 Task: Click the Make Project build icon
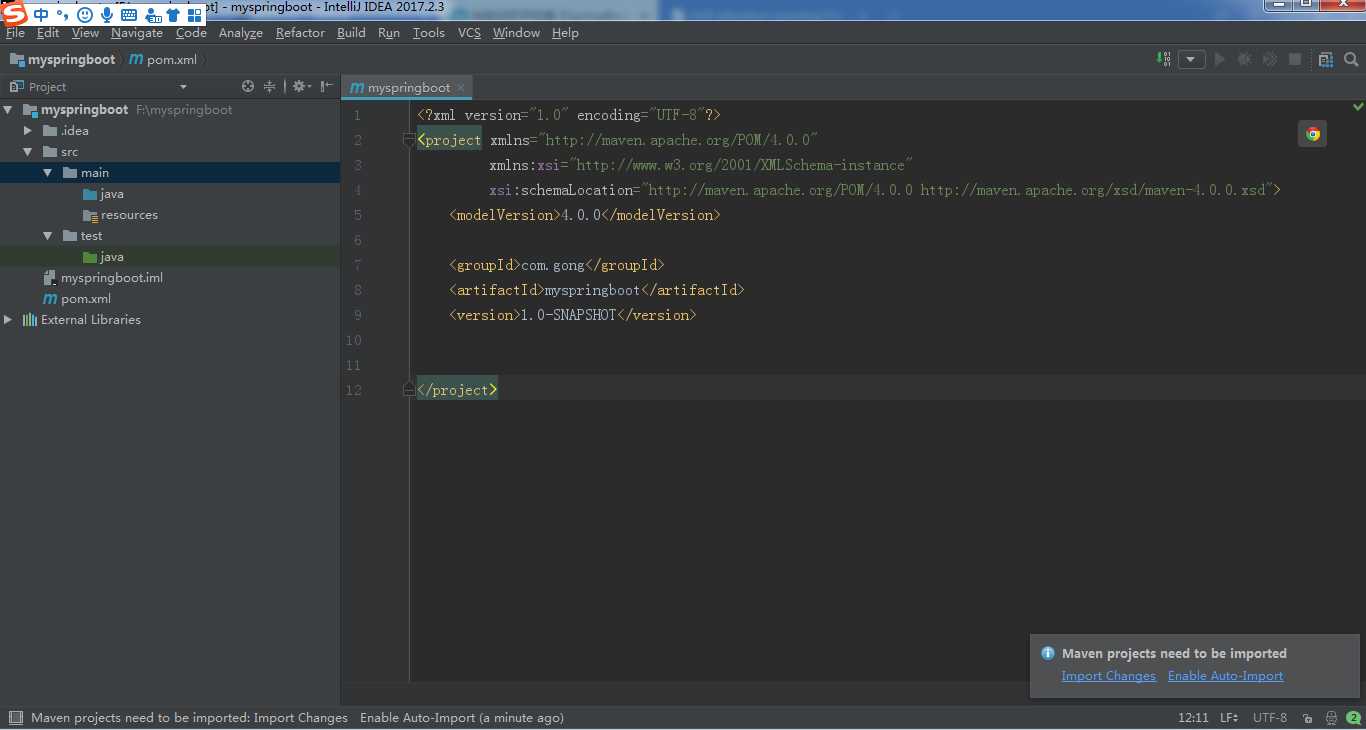pos(1164,59)
